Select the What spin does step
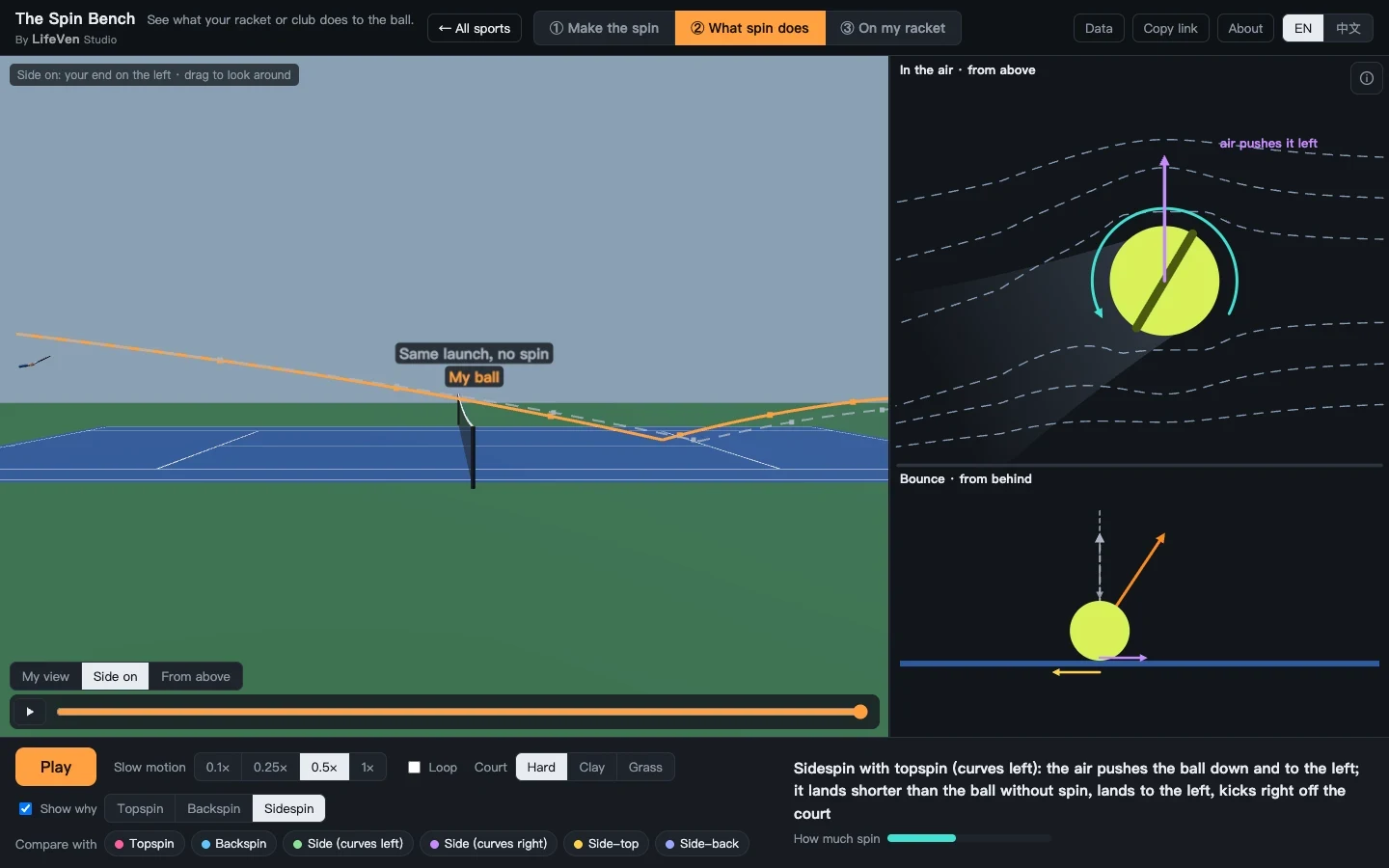The height and width of the screenshot is (868, 1389). click(x=750, y=28)
